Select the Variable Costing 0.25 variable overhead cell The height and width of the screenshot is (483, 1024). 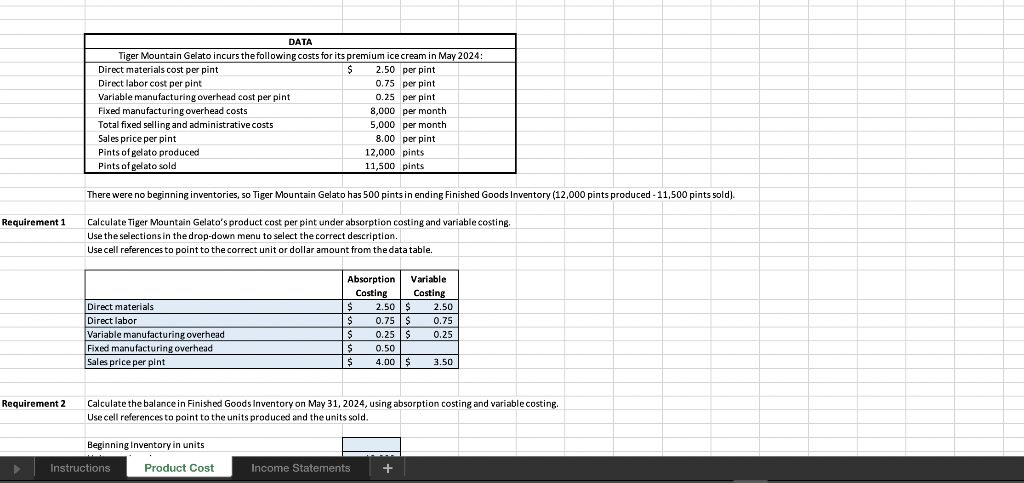429,334
